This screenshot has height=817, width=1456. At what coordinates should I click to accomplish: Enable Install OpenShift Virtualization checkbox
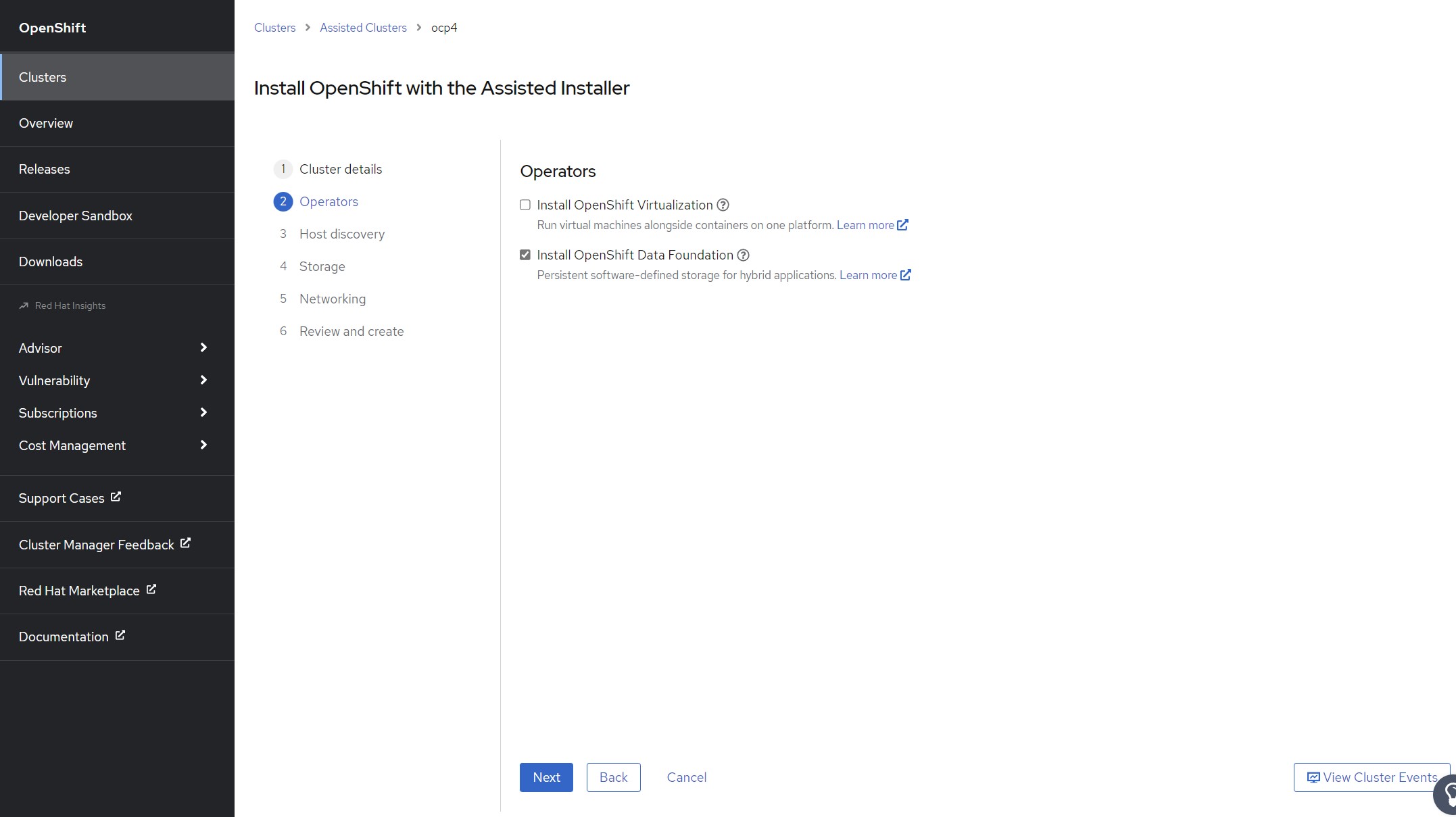click(525, 205)
